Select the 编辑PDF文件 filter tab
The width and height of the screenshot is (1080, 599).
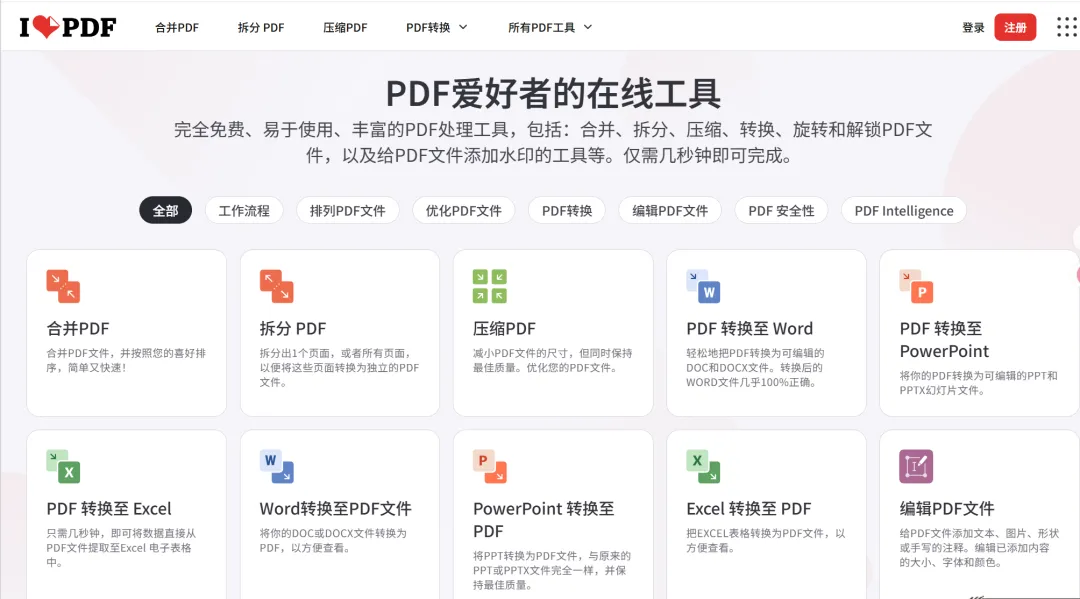click(670, 211)
